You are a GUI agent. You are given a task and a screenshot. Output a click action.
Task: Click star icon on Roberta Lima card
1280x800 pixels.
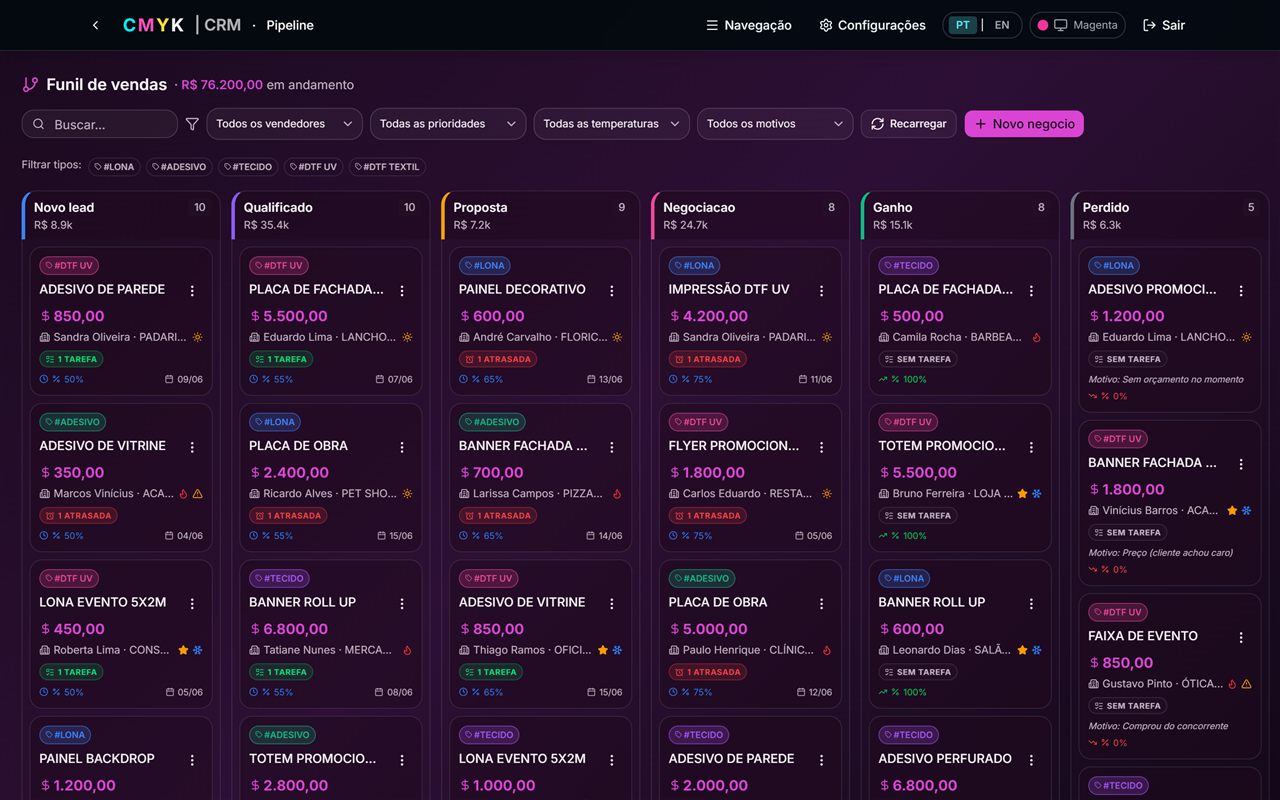click(x=183, y=650)
